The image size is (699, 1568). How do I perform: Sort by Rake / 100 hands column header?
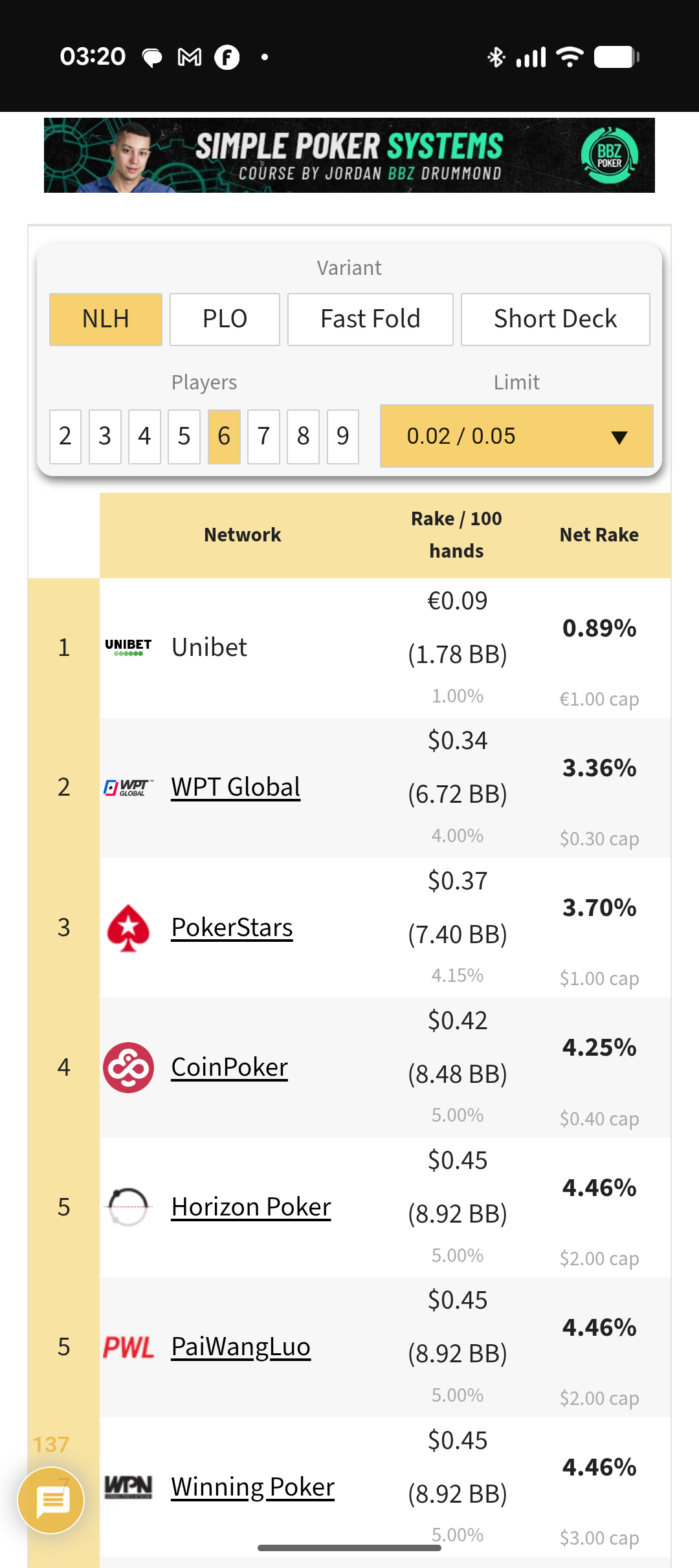pos(456,535)
